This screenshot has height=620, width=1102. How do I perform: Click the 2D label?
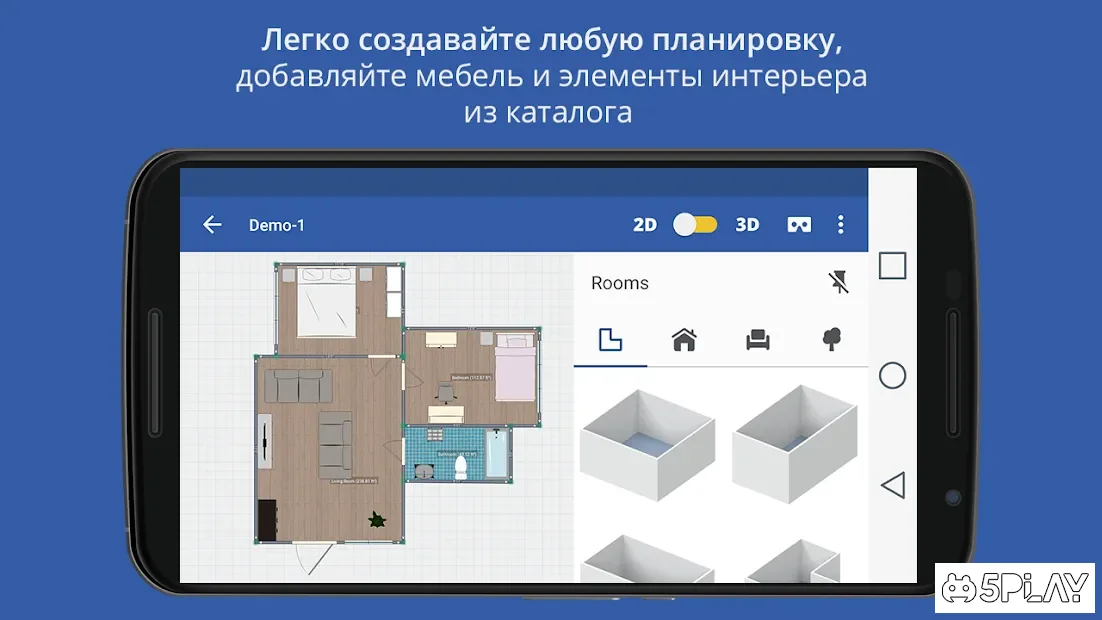pyautogui.click(x=645, y=225)
